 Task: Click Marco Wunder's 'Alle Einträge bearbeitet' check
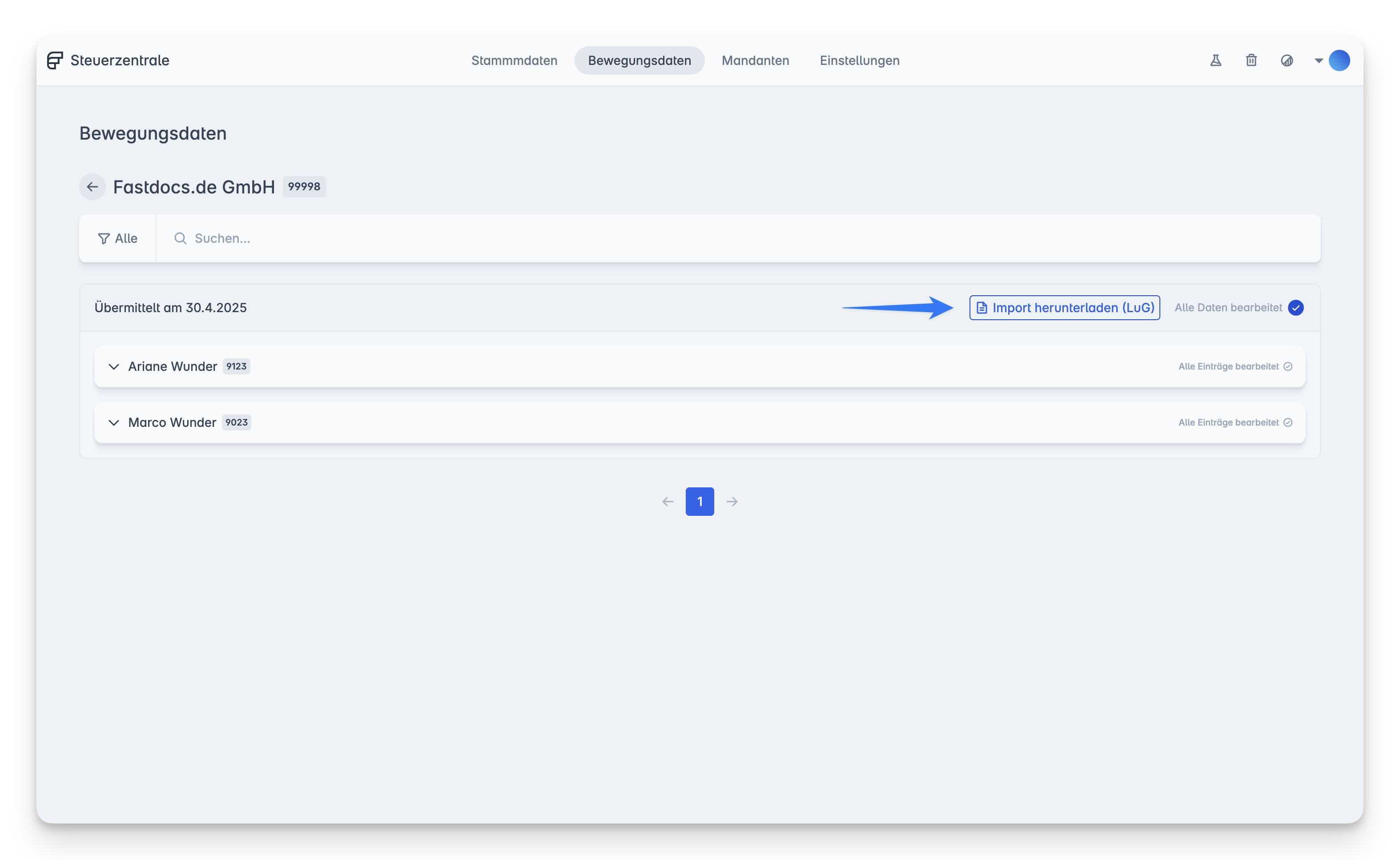1287,422
